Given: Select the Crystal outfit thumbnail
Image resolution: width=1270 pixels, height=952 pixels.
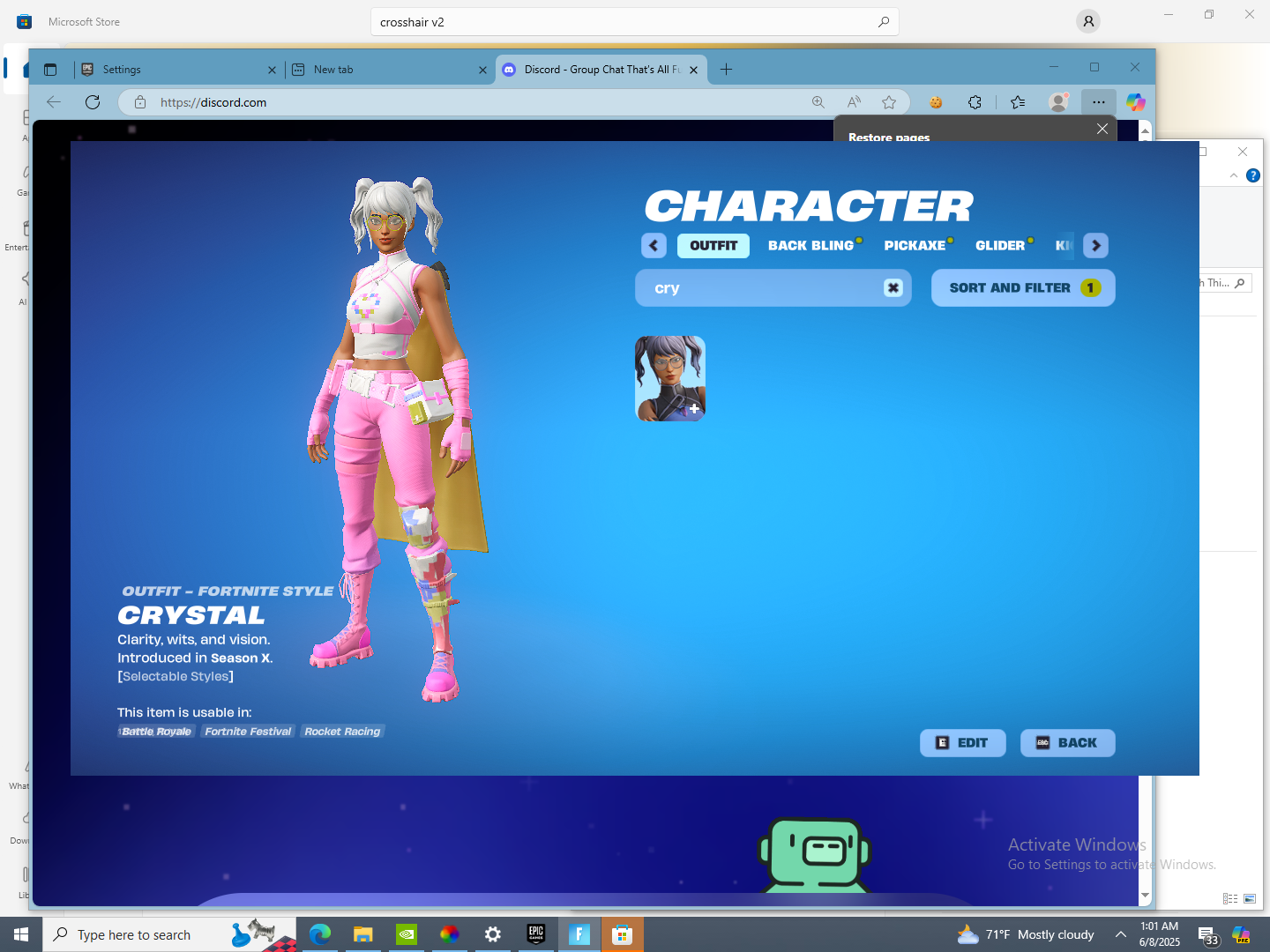Looking at the screenshot, I should (x=670, y=378).
